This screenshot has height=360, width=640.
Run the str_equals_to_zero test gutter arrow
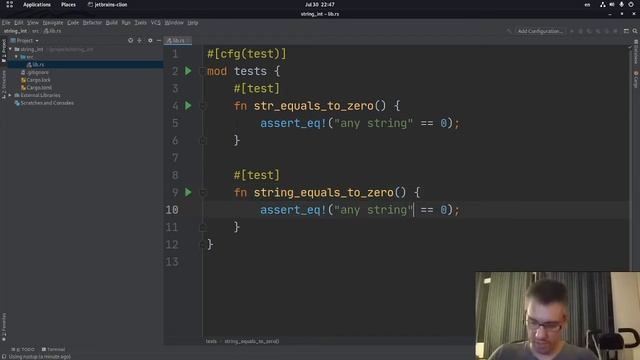coord(188,106)
